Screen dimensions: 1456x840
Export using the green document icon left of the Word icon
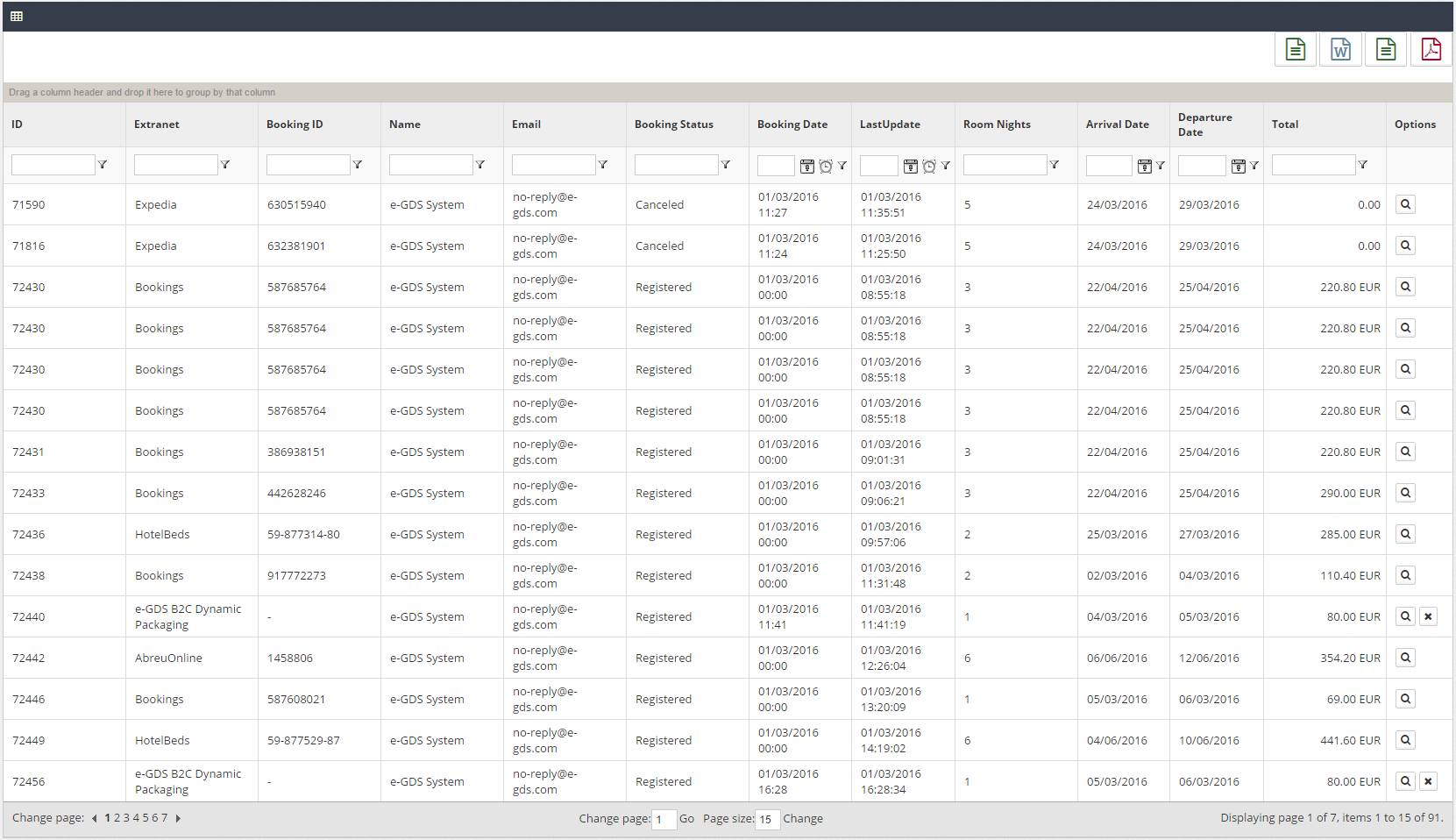click(x=1295, y=50)
